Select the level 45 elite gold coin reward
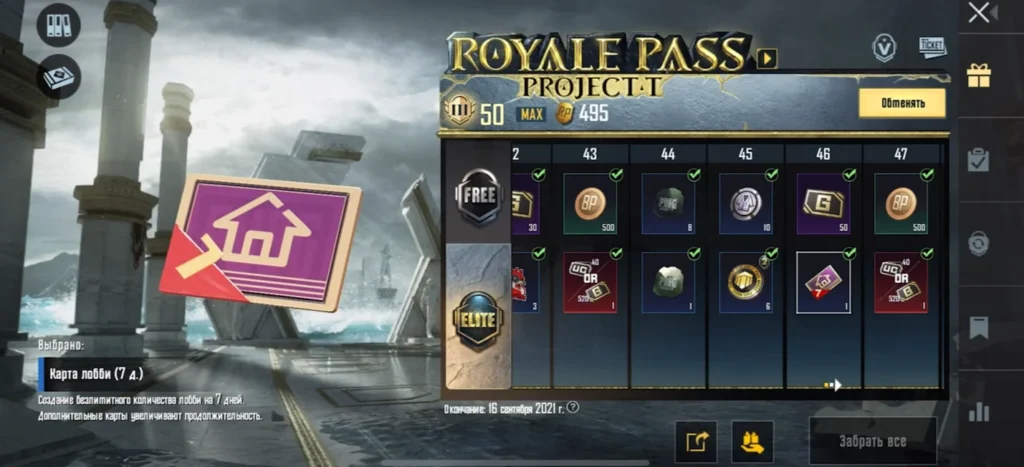The width and height of the screenshot is (1024, 467). tap(745, 283)
